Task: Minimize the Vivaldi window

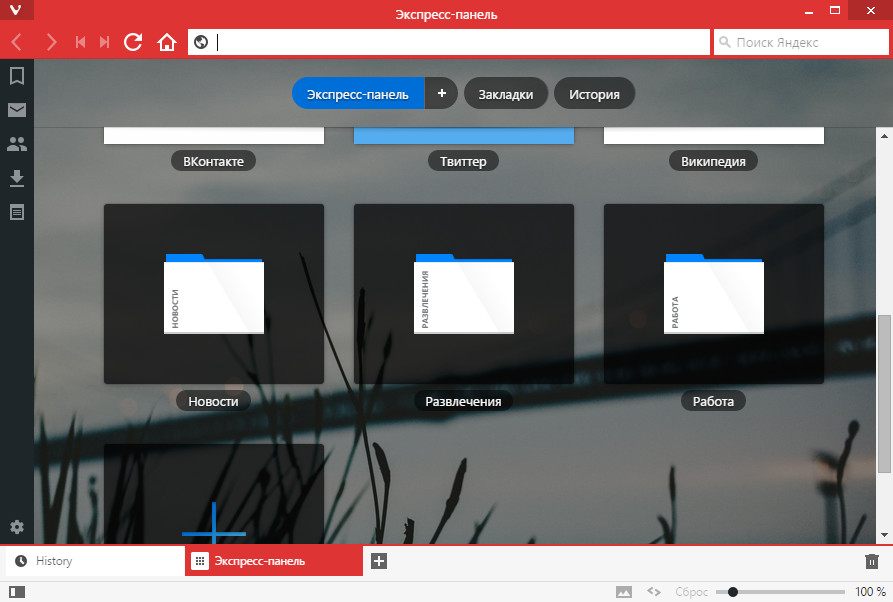Action: [x=809, y=11]
